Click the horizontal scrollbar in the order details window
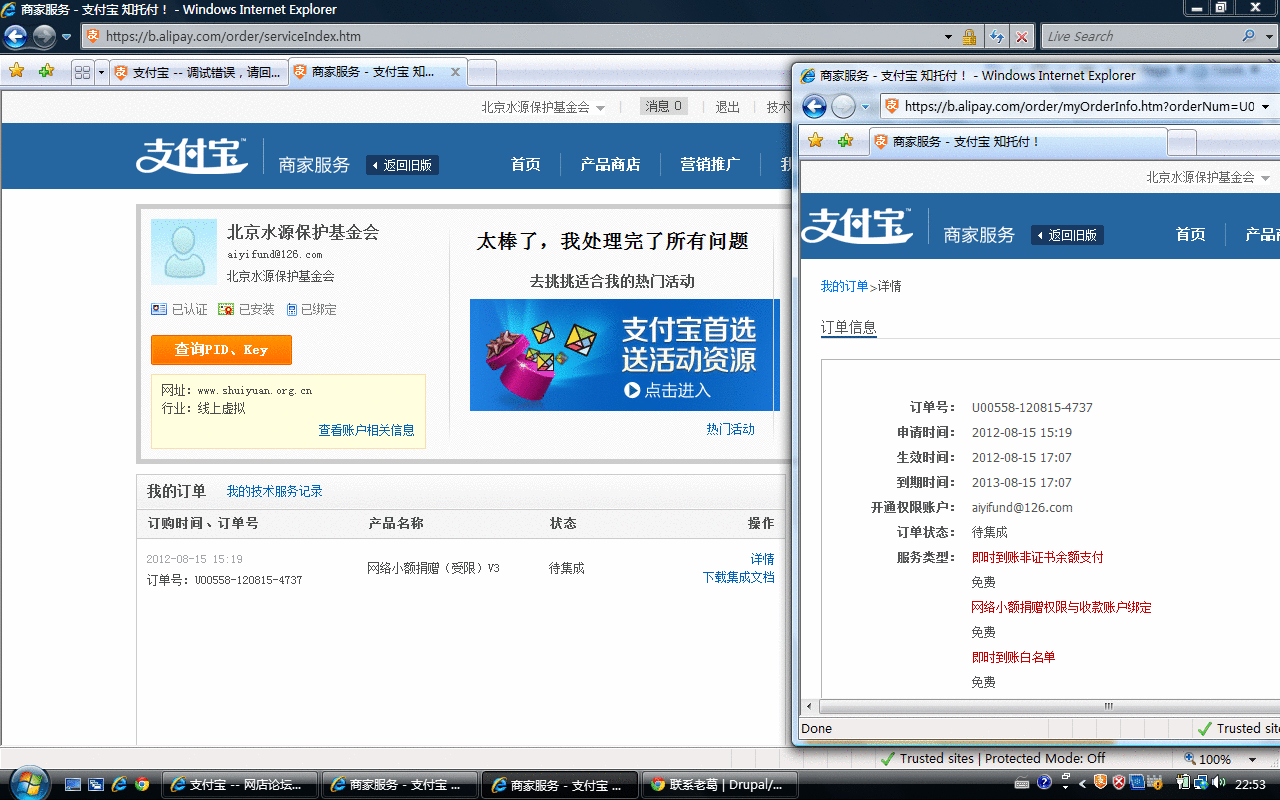Image resolution: width=1280 pixels, height=800 pixels. pos(1107,706)
